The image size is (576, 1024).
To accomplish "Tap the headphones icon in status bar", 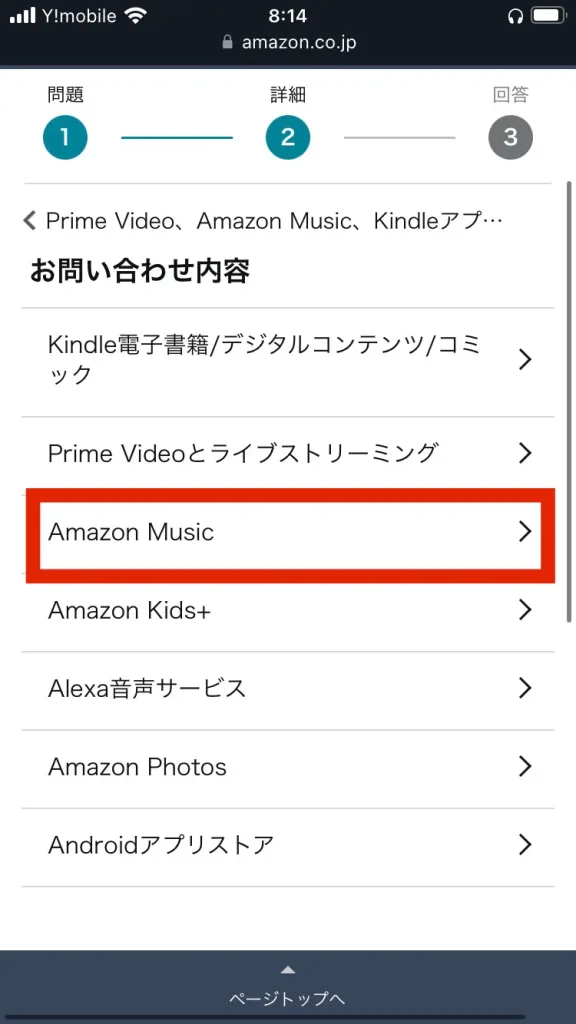I will pos(515,16).
